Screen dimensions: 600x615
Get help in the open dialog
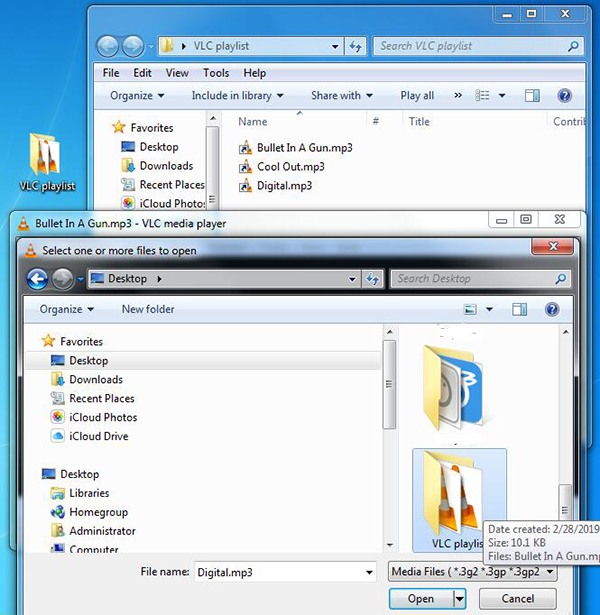click(552, 309)
